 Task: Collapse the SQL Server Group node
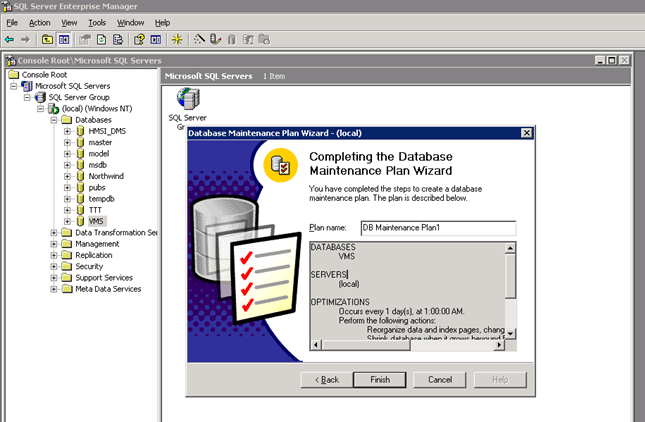(27, 97)
